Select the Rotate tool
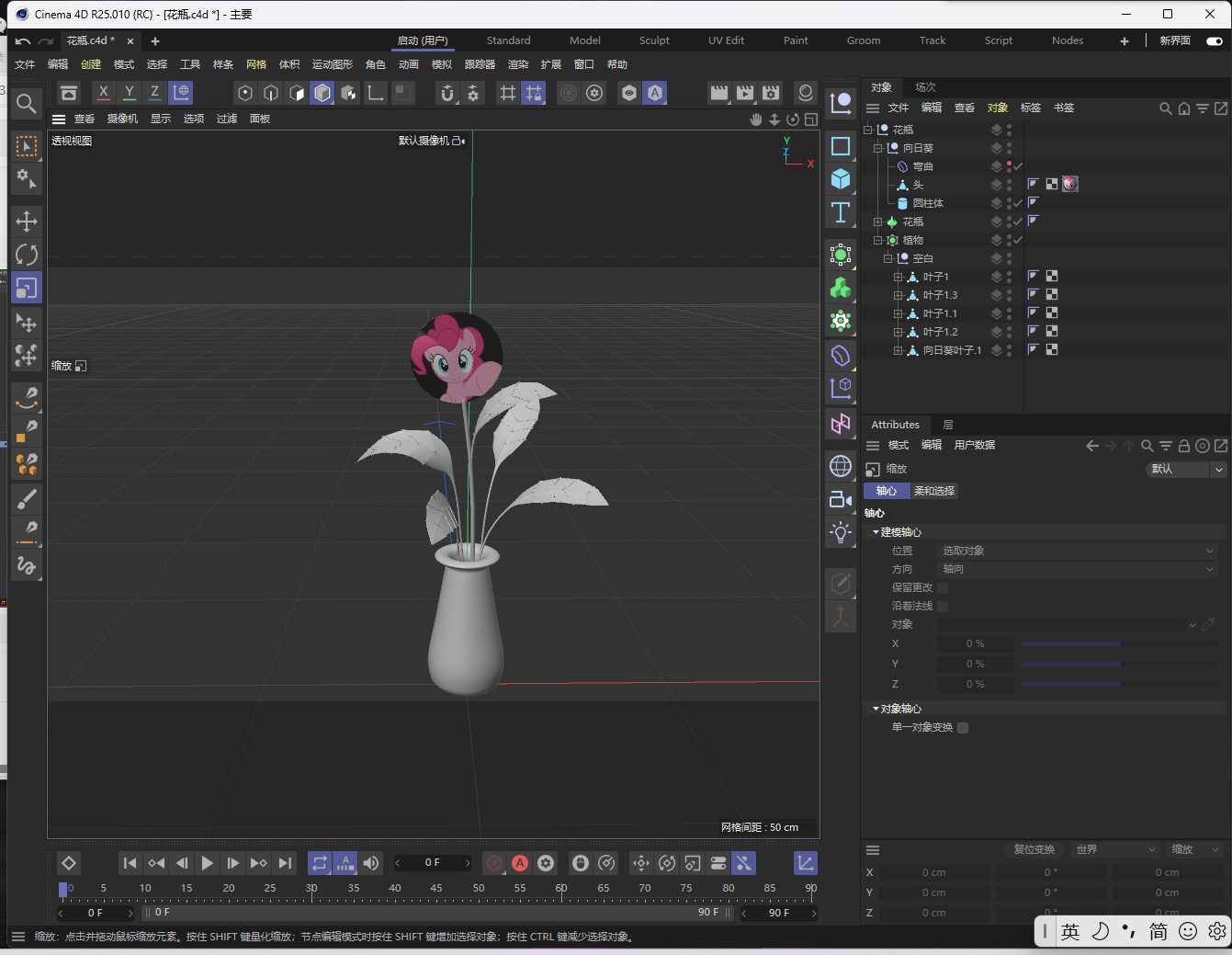The width and height of the screenshot is (1232, 955). click(x=27, y=255)
